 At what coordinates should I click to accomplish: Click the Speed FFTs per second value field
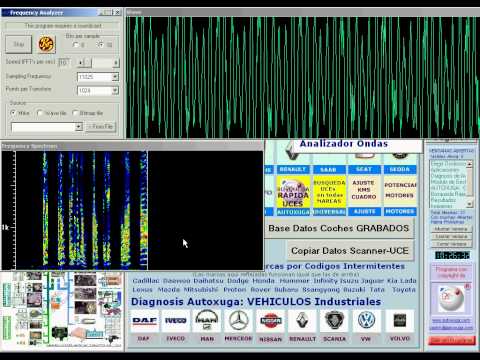[x=63, y=62]
